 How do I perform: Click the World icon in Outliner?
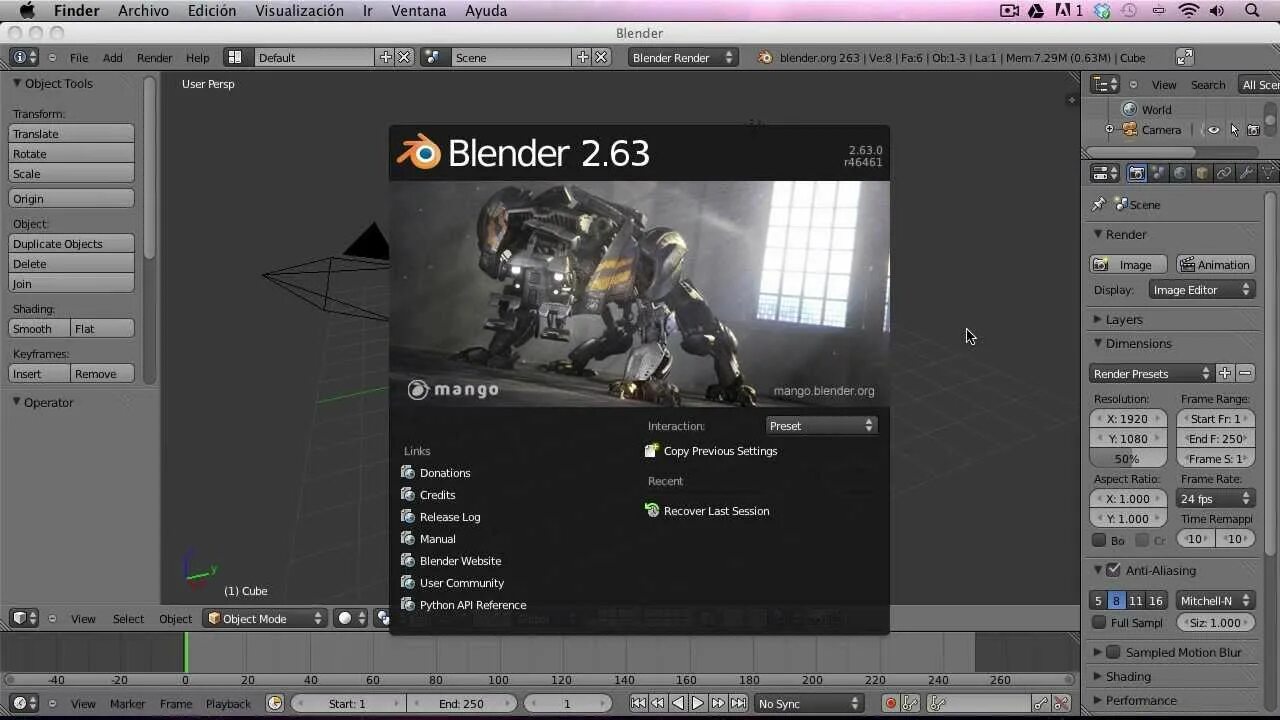point(1130,110)
